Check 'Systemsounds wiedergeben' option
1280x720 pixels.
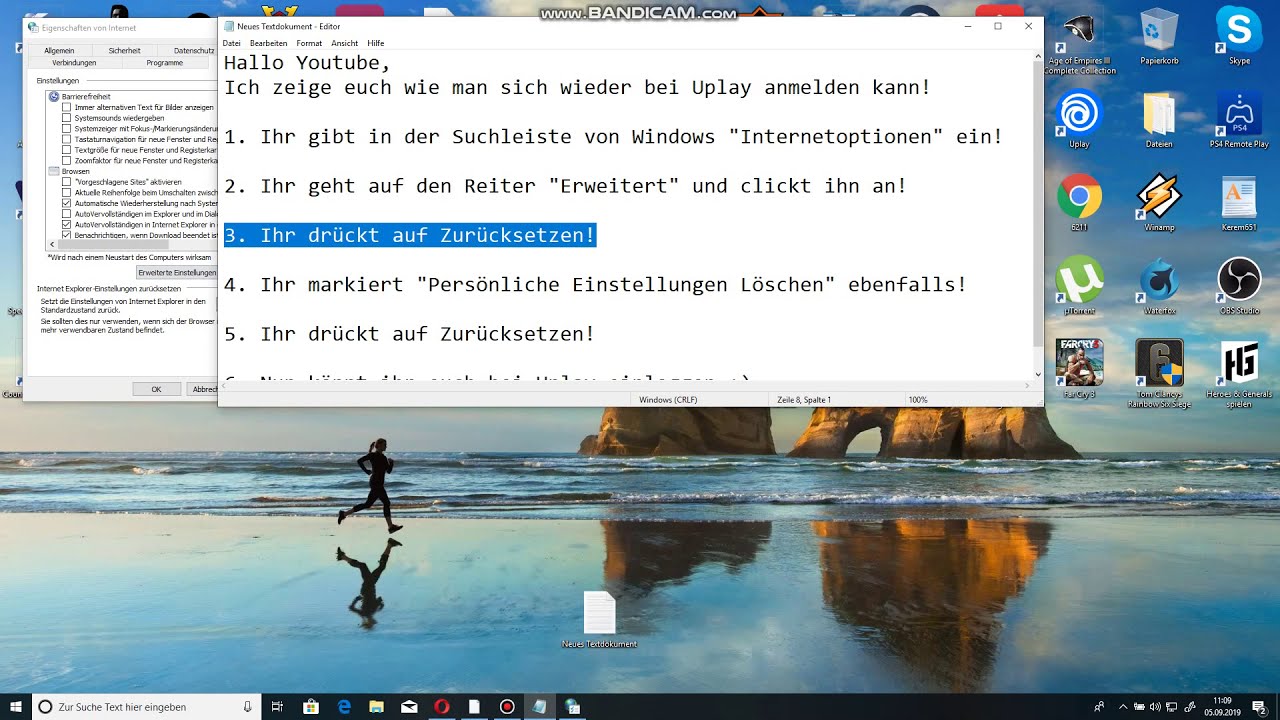[x=67, y=118]
